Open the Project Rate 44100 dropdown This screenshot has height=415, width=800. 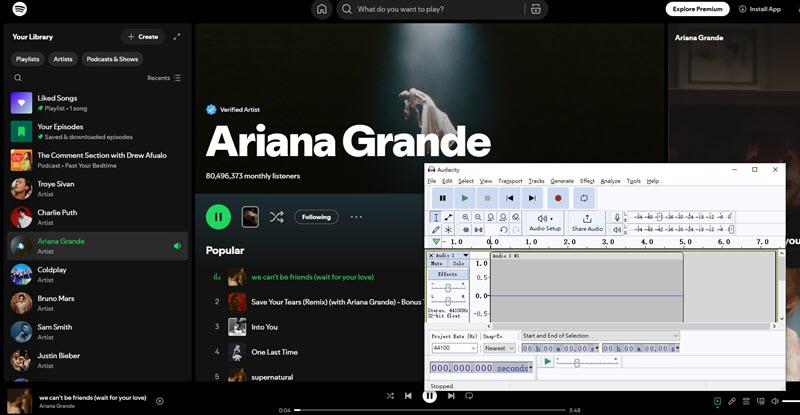[x=454, y=348]
